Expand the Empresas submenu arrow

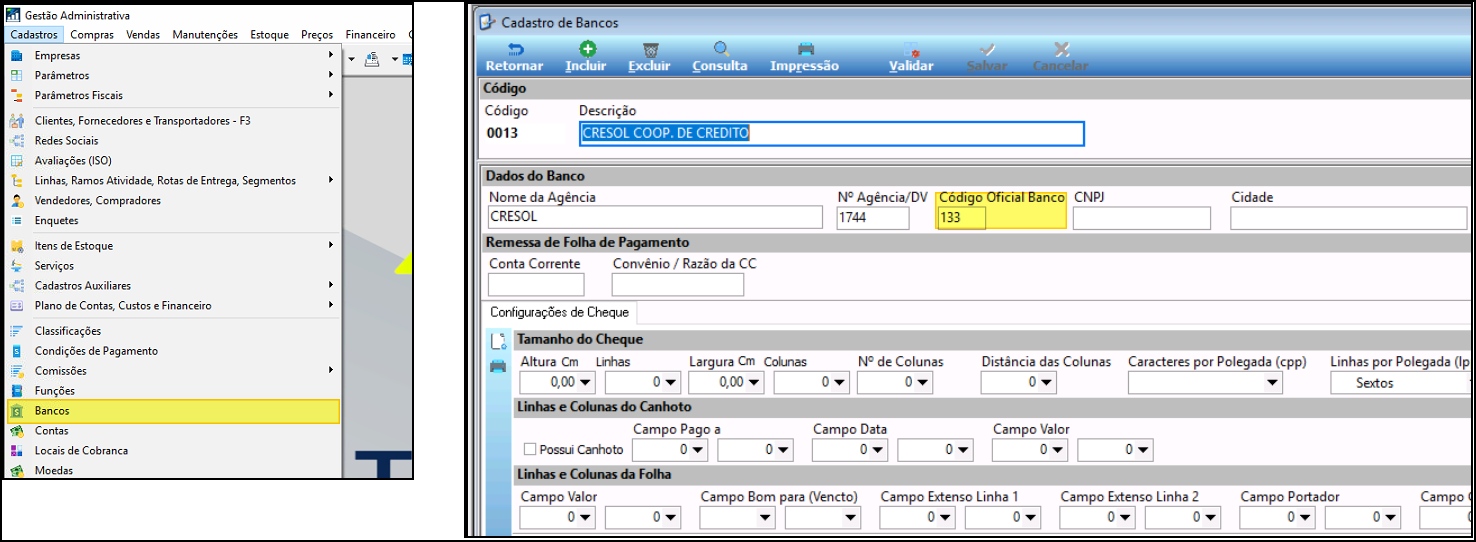point(330,55)
